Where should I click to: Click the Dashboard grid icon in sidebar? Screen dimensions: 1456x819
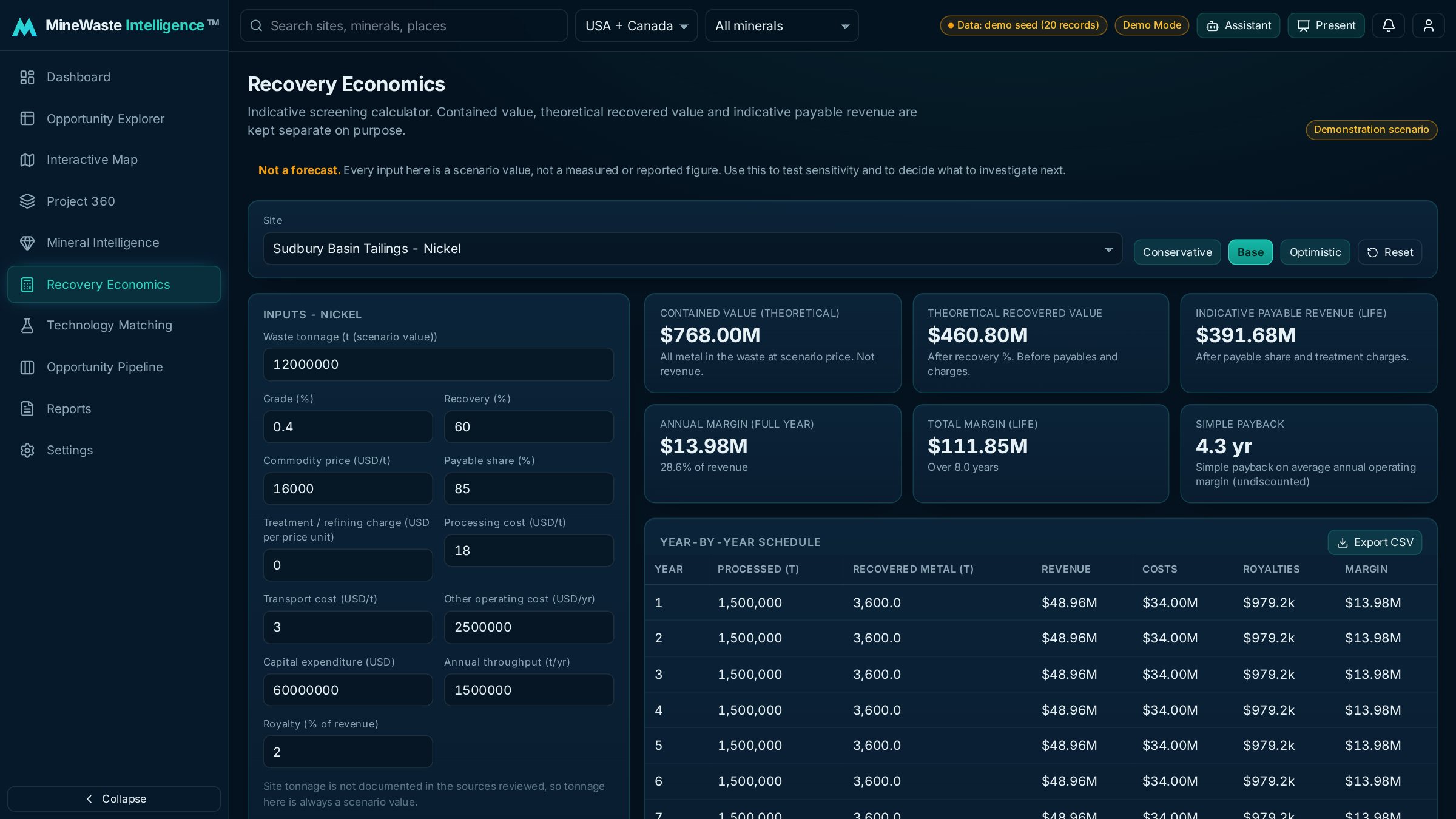(x=27, y=77)
